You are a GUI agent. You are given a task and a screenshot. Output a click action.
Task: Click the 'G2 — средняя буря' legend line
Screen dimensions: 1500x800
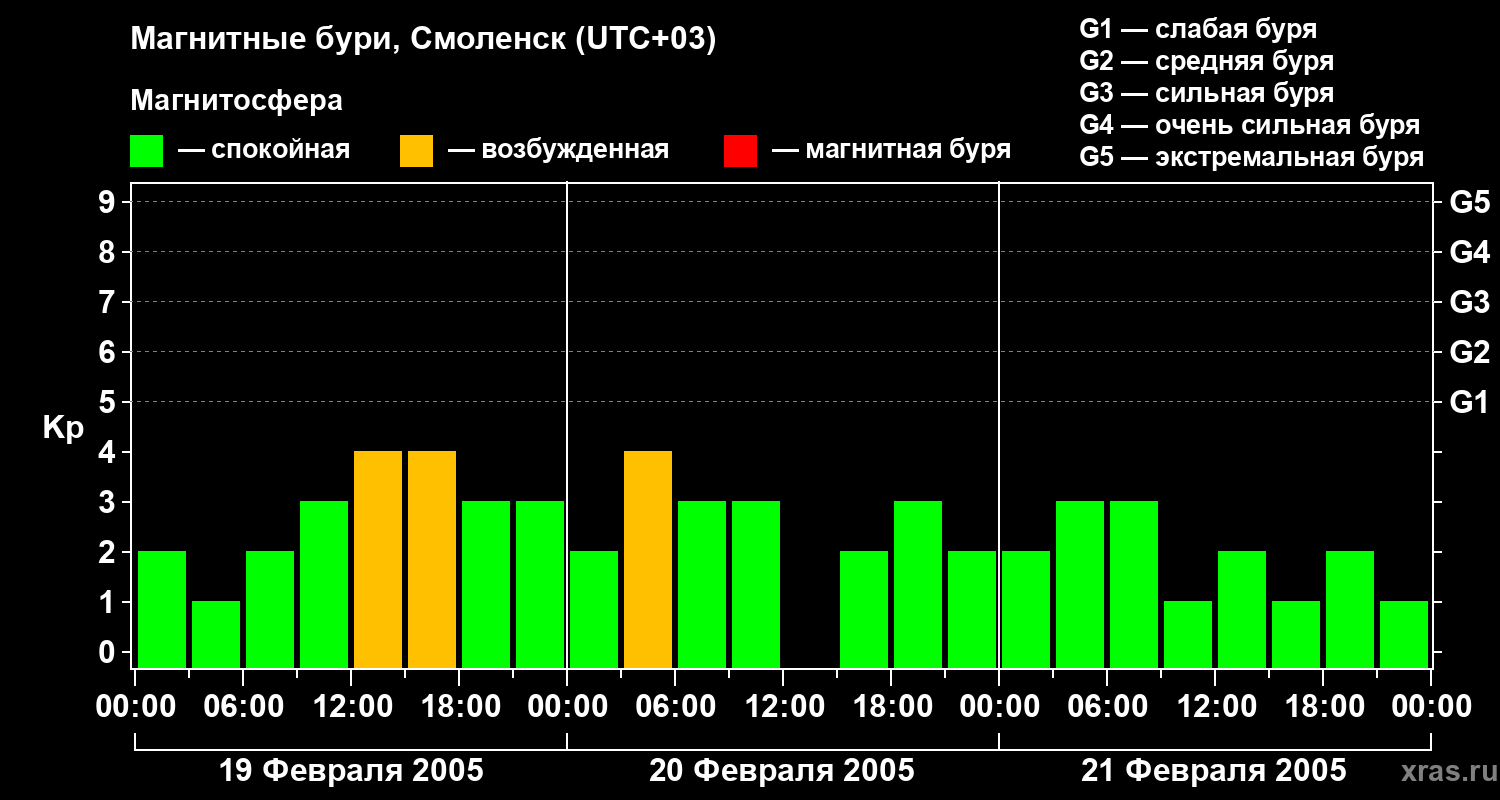pyautogui.click(x=1206, y=61)
